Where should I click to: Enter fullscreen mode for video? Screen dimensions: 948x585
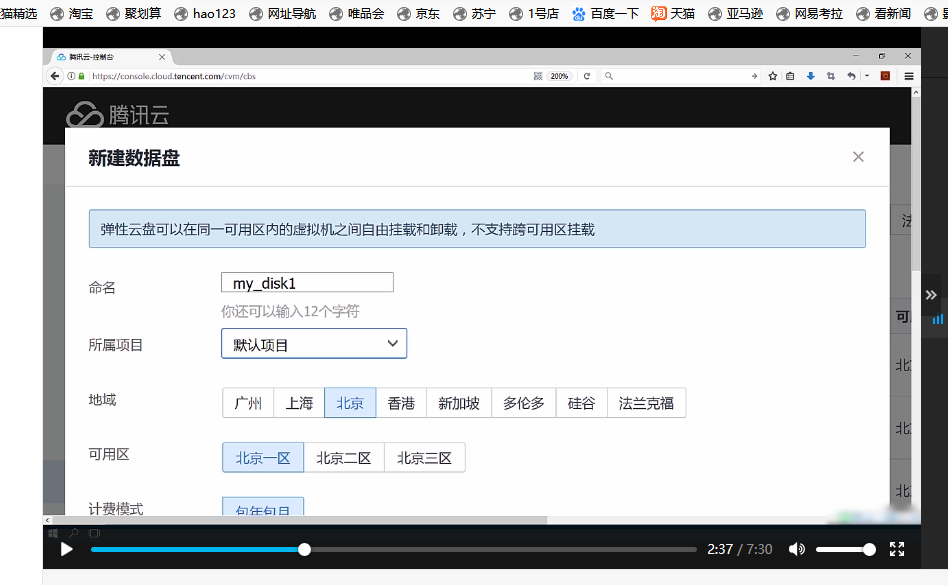[897, 549]
